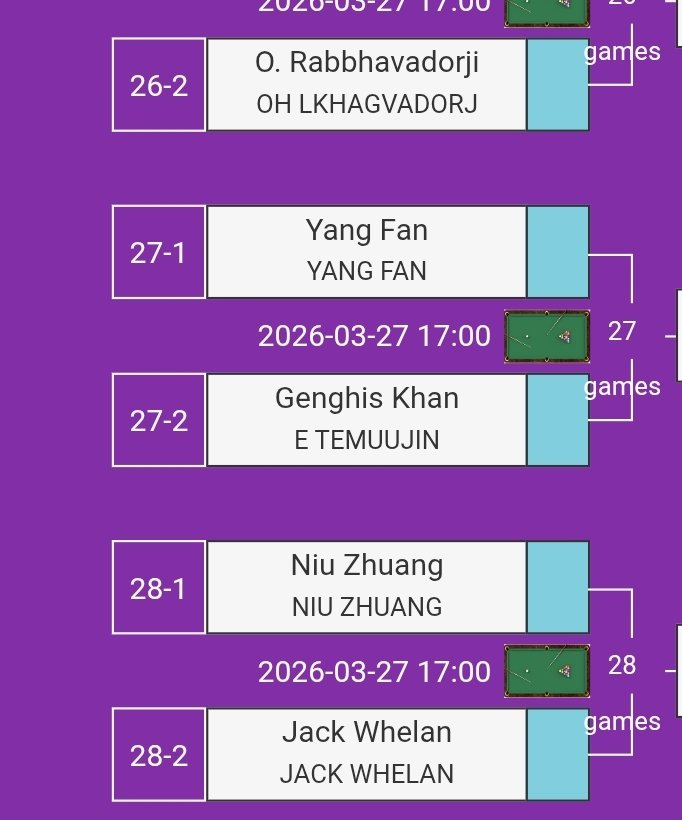Click the 28-1 seed label
The width and height of the screenshot is (682, 820).
point(159,588)
